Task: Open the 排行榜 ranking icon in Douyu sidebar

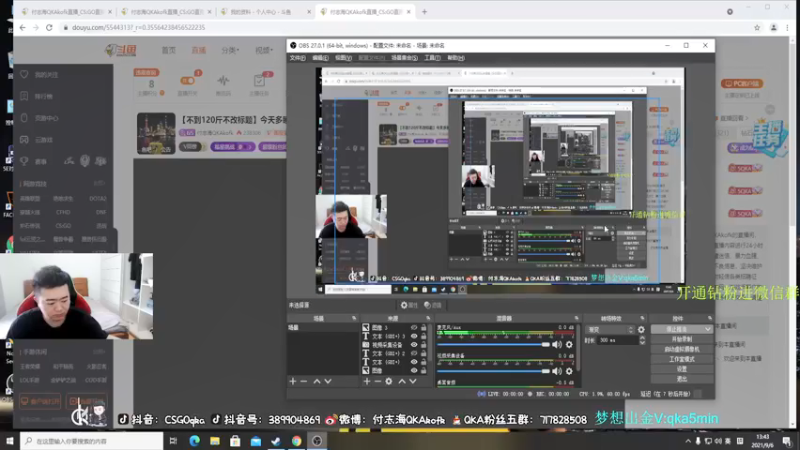Action: click(x=24, y=96)
